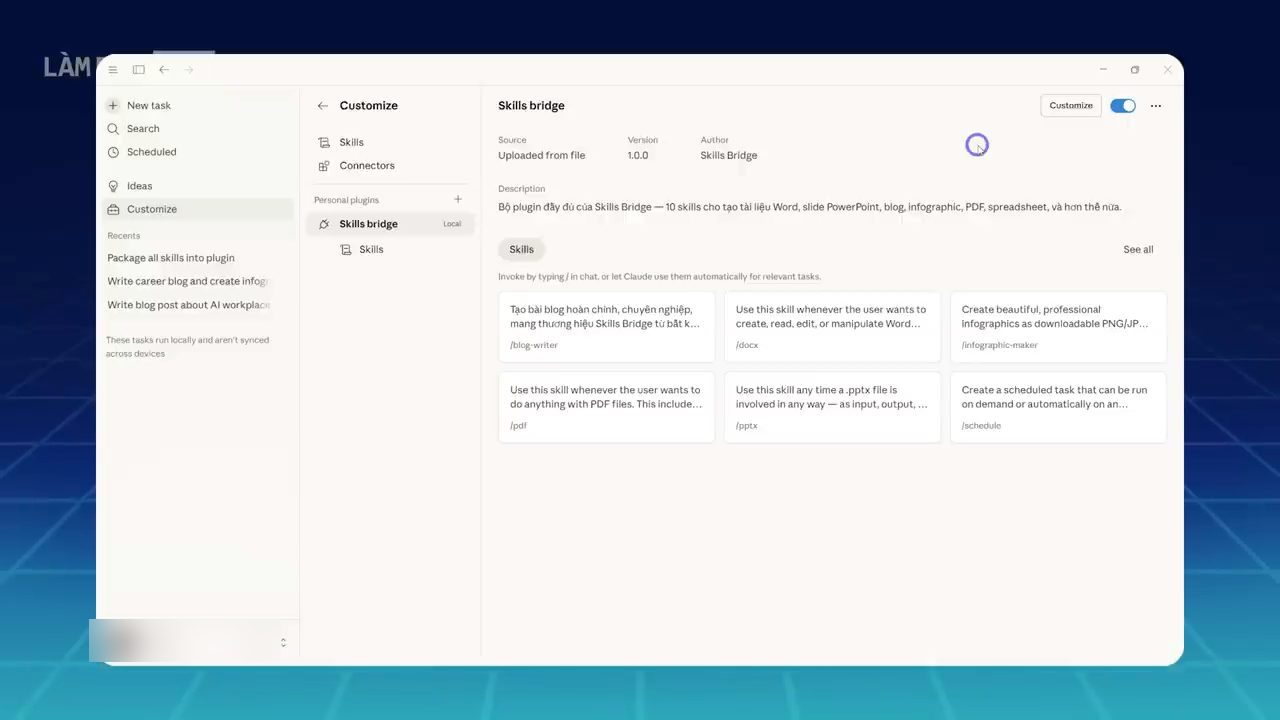This screenshot has height=720, width=1280.
Task: Click the Local badge on Skills bridge
Action: pyautogui.click(x=452, y=224)
